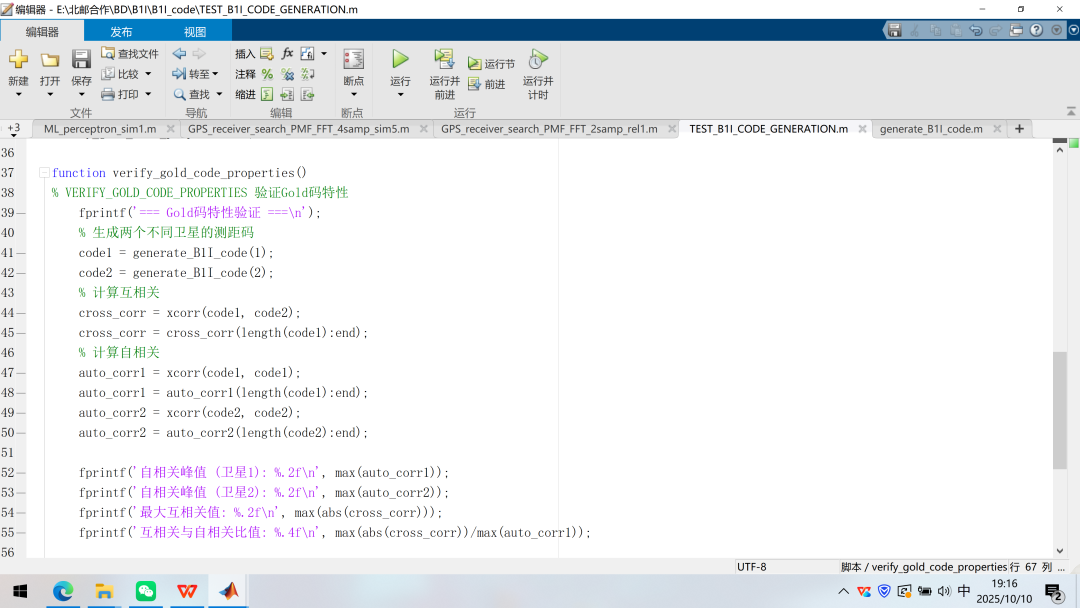Open the generate_B1I_code.m file tab

click(x=930, y=129)
